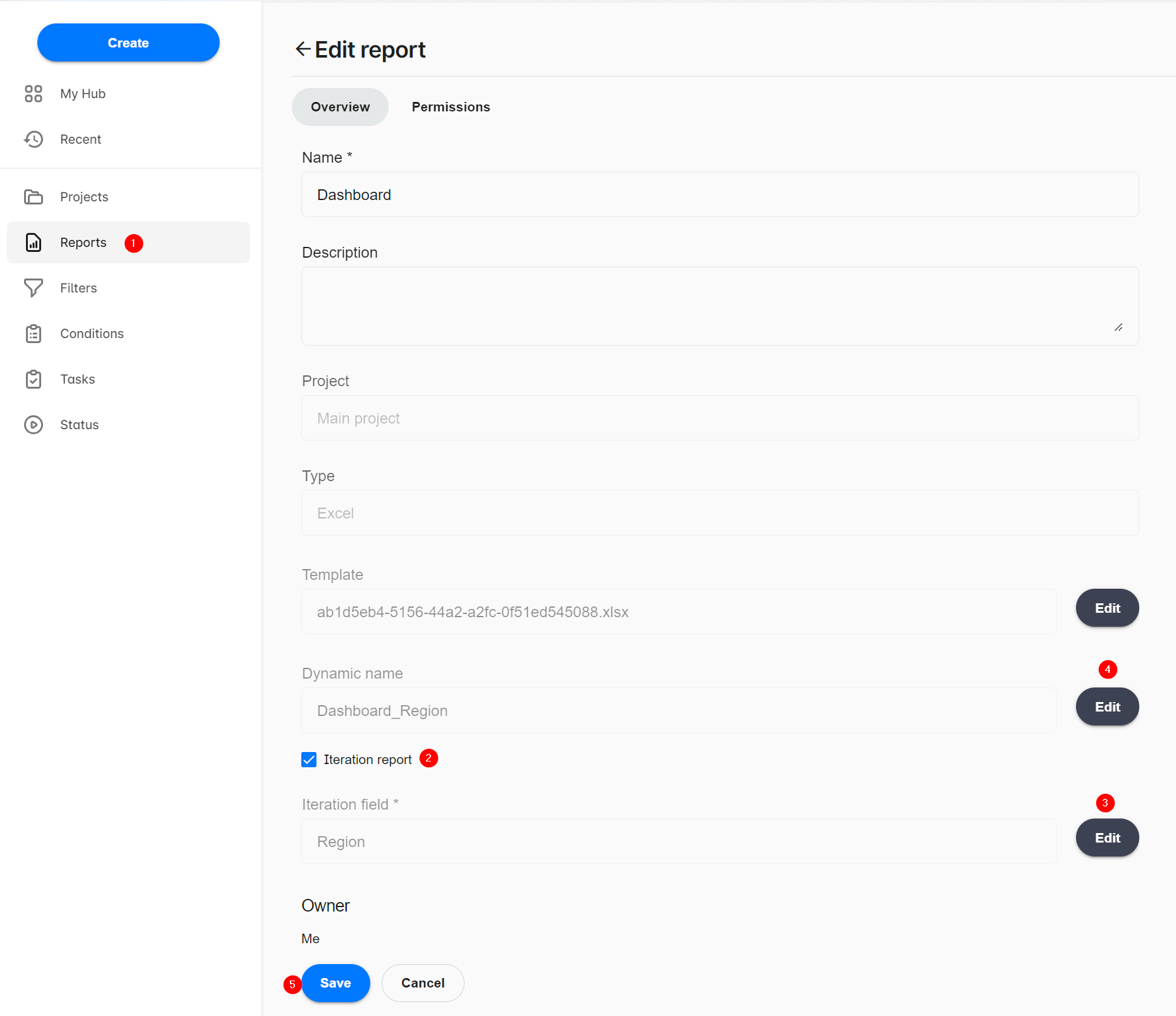The width and height of the screenshot is (1176, 1016).
Task: Check the Status section
Action: pos(80,424)
